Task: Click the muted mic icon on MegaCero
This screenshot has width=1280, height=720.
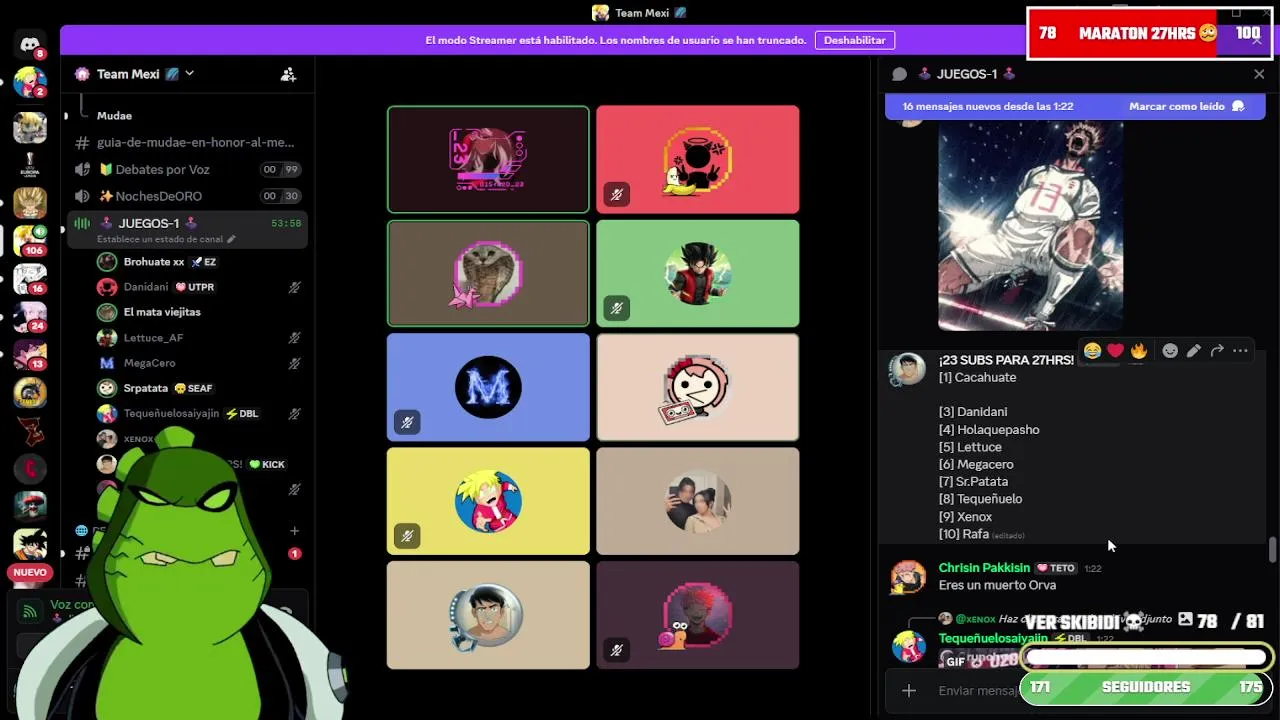Action: pos(294,363)
